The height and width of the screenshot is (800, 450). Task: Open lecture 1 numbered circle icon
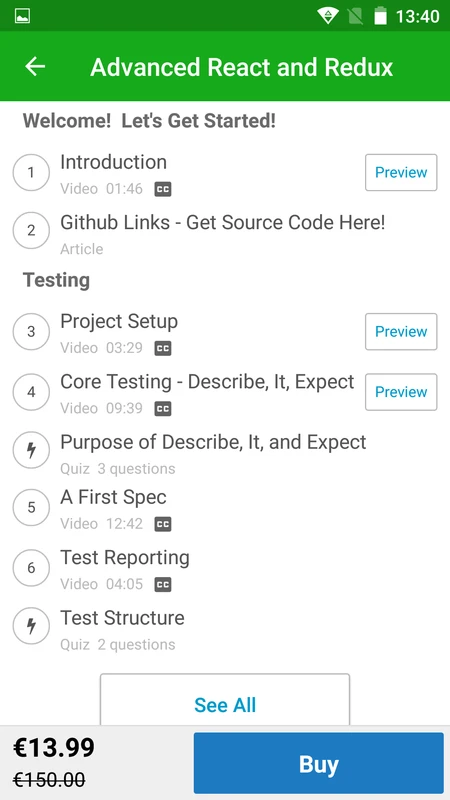(31, 173)
